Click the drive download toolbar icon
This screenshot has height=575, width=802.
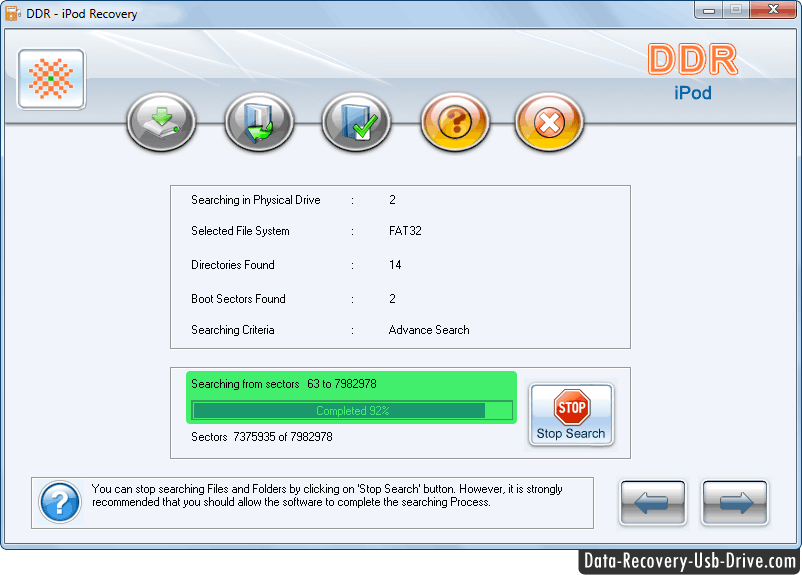(x=161, y=122)
